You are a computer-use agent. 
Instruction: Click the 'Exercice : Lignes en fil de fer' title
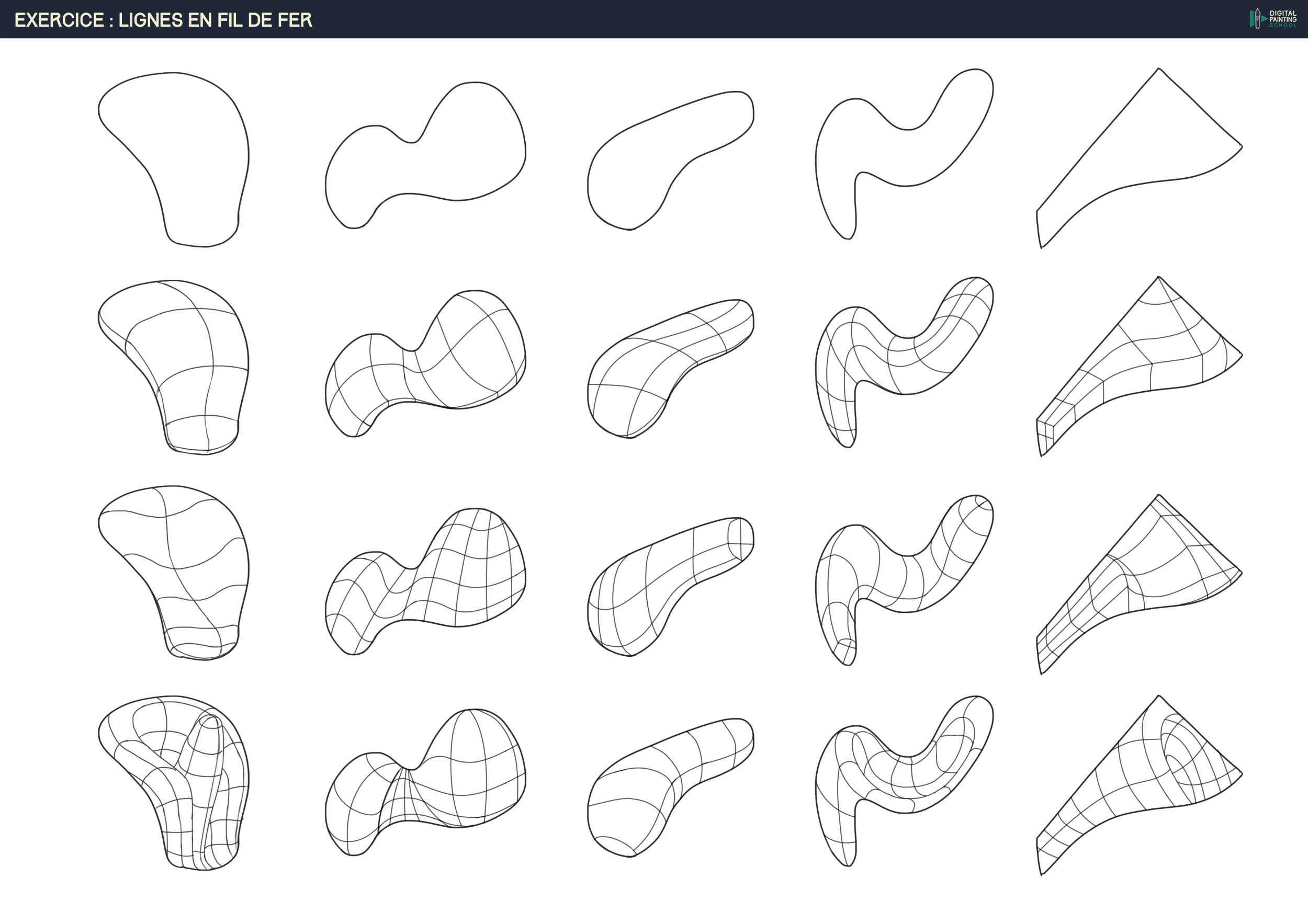(163, 20)
